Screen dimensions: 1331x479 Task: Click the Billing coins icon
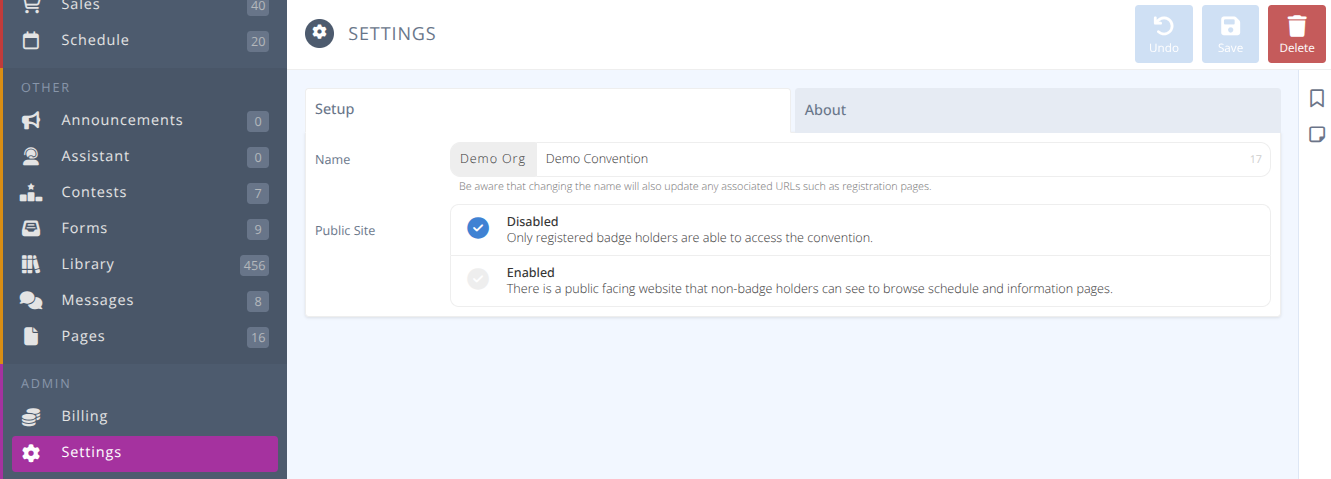pos(31,417)
